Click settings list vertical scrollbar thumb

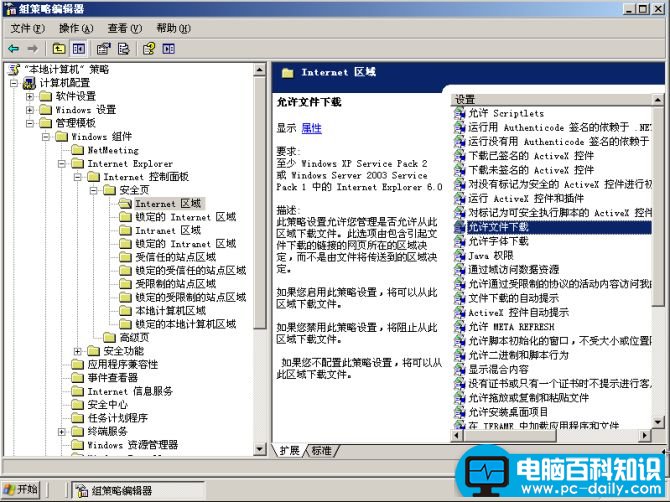tap(657, 207)
